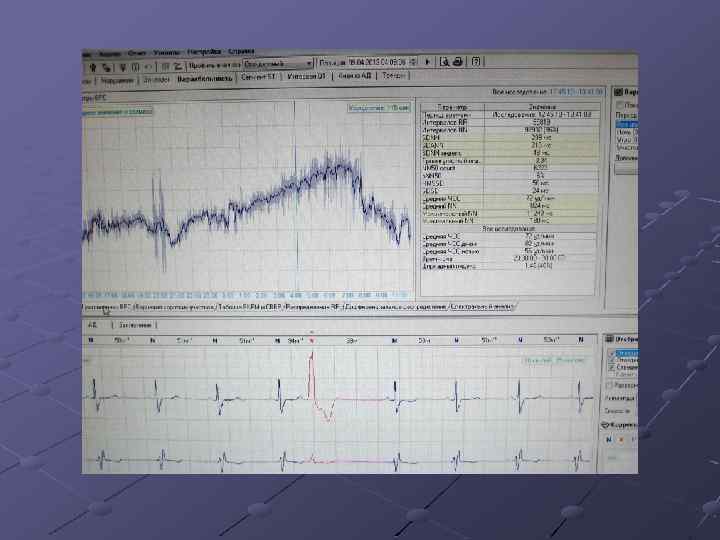Screen dimensions: 720x540
Task: Switch to the Вариабельность tab
Action: [x=204, y=79]
